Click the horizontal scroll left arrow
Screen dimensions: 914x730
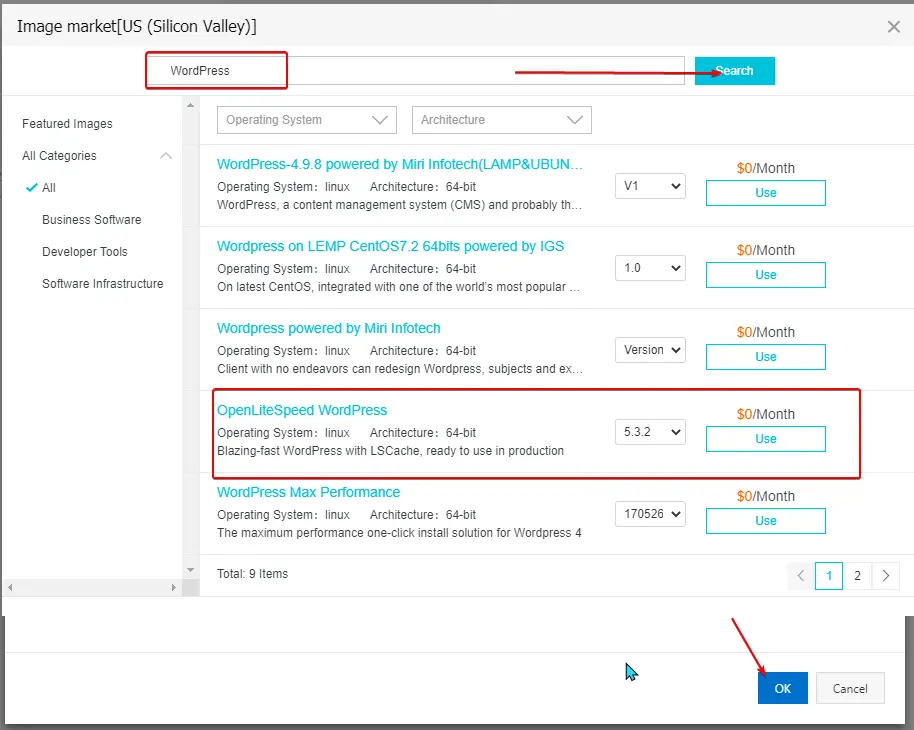(x=10, y=587)
